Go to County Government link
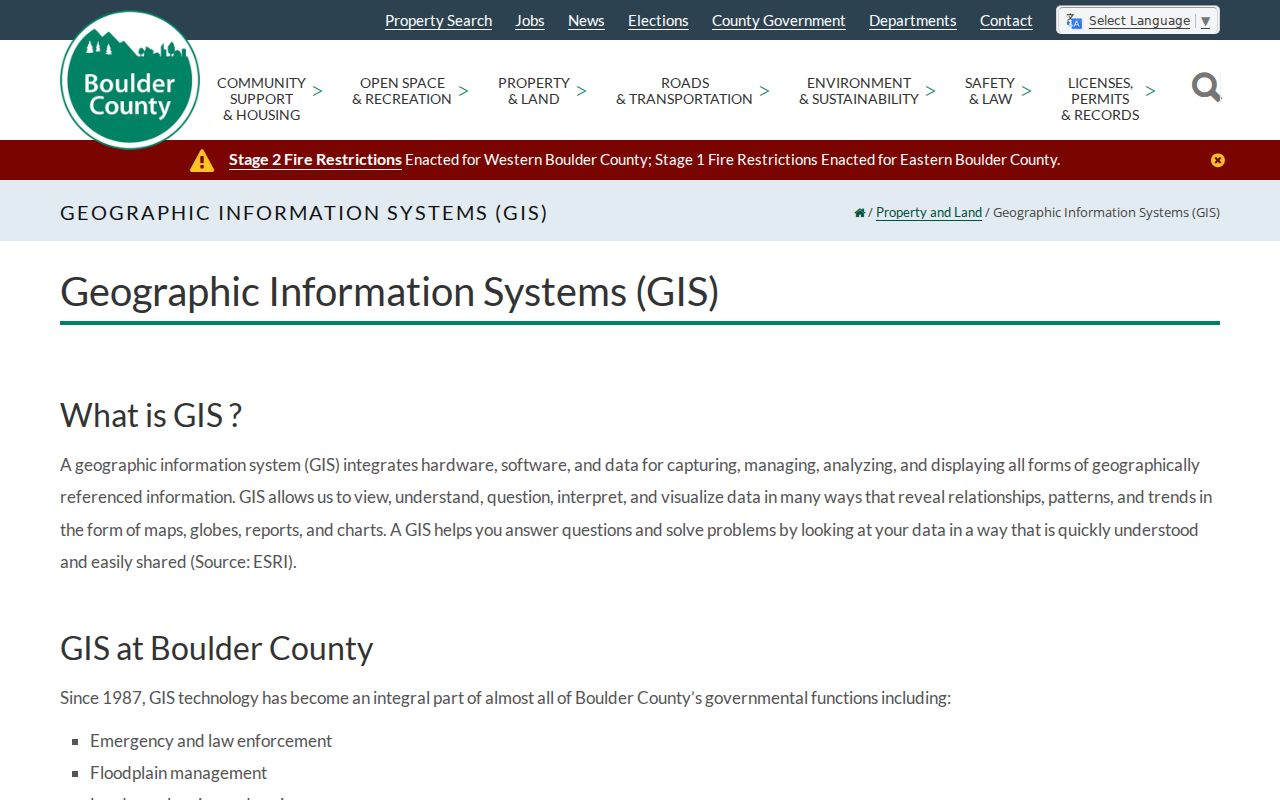The height and width of the screenshot is (800, 1280). pyautogui.click(x=779, y=21)
